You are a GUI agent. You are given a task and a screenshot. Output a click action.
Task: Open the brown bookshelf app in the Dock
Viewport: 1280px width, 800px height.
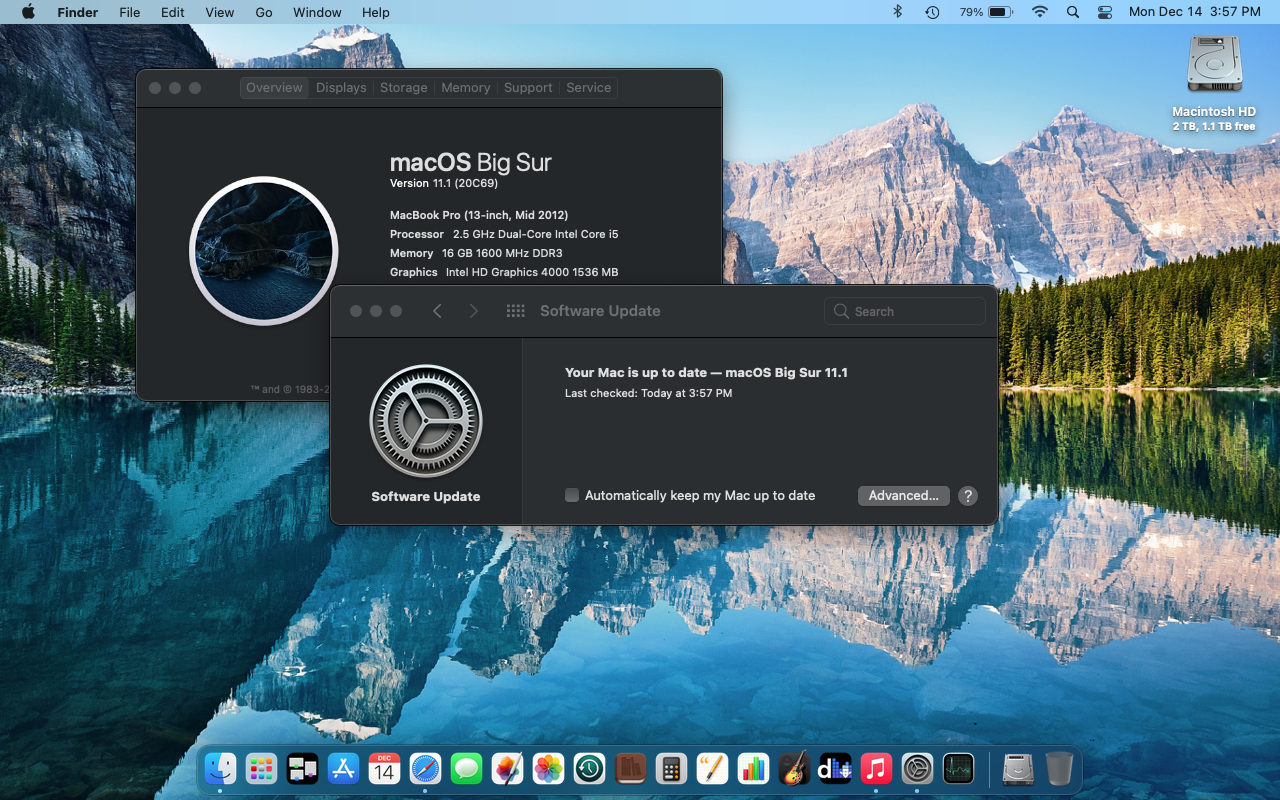[630, 768]
